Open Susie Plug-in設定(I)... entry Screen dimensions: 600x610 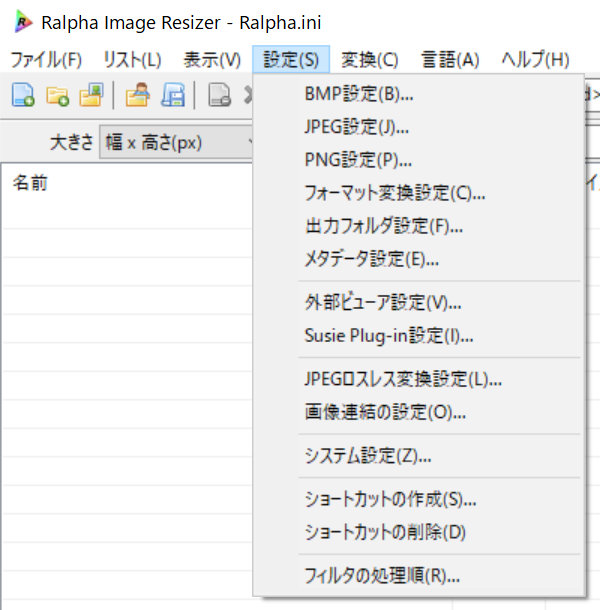(x=419, y=335)
